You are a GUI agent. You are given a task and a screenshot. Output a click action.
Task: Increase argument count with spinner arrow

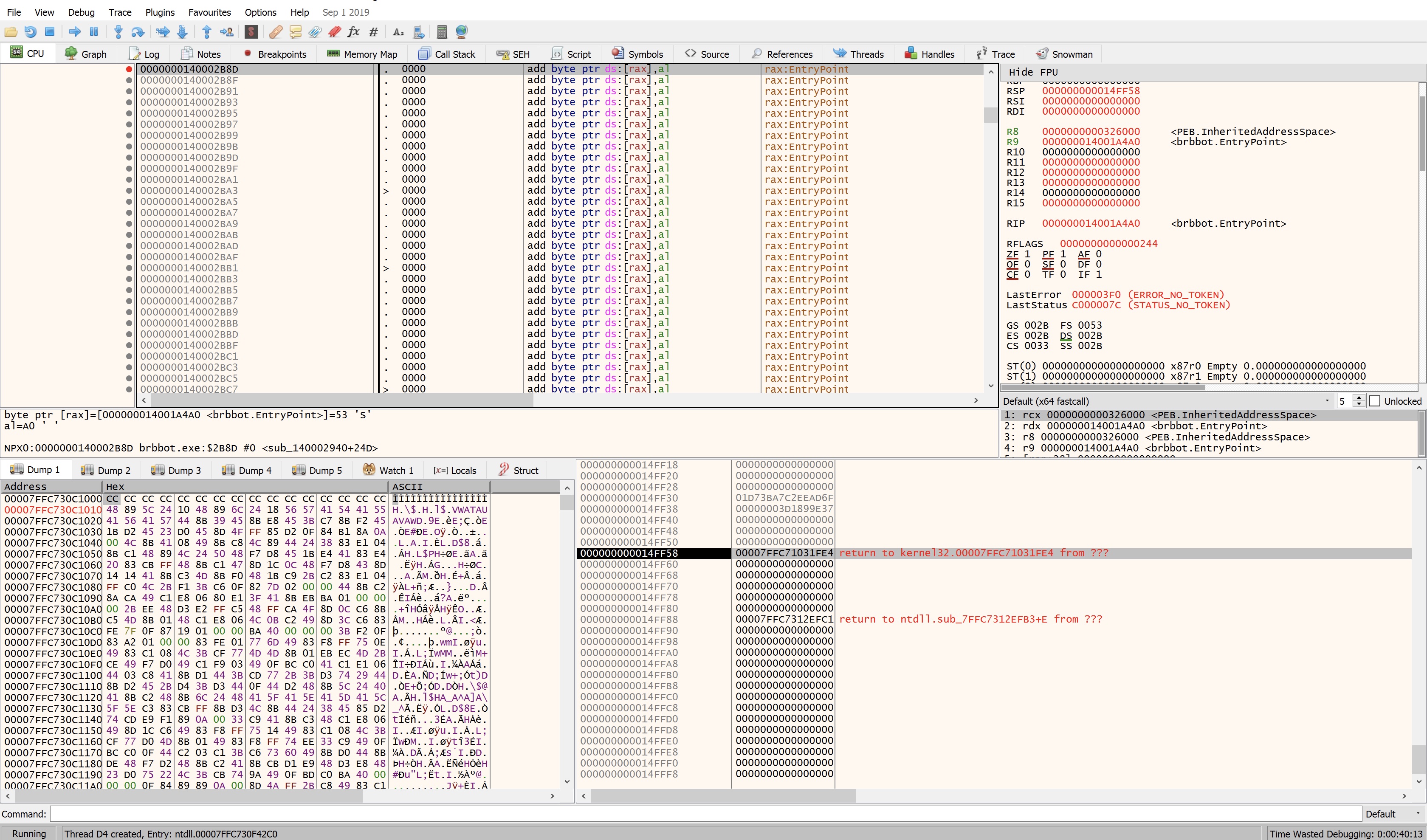[1359, 397]
